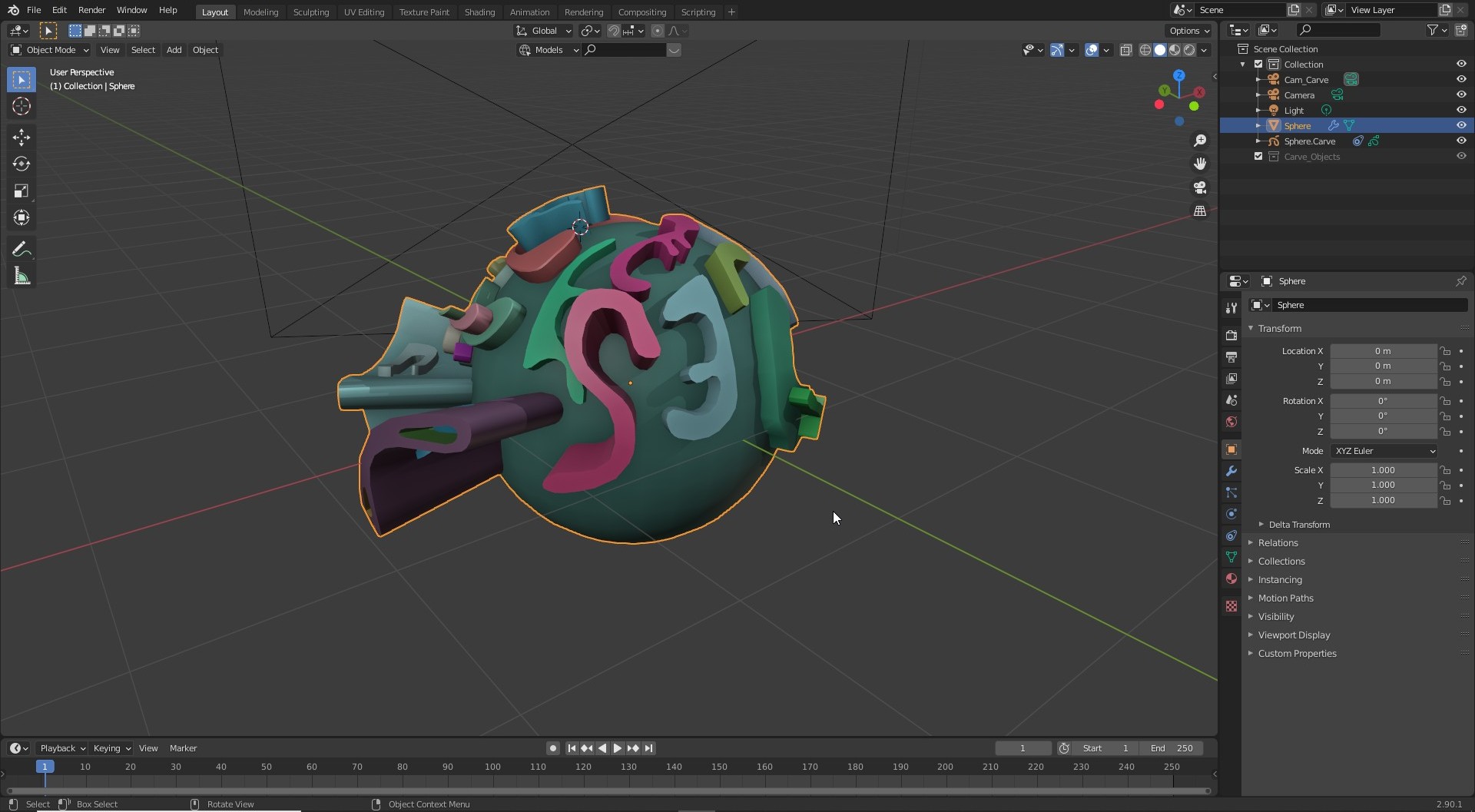1475x812 pixels.
Task: Expand the Motion Paths panel
Action: [1285, 598]
